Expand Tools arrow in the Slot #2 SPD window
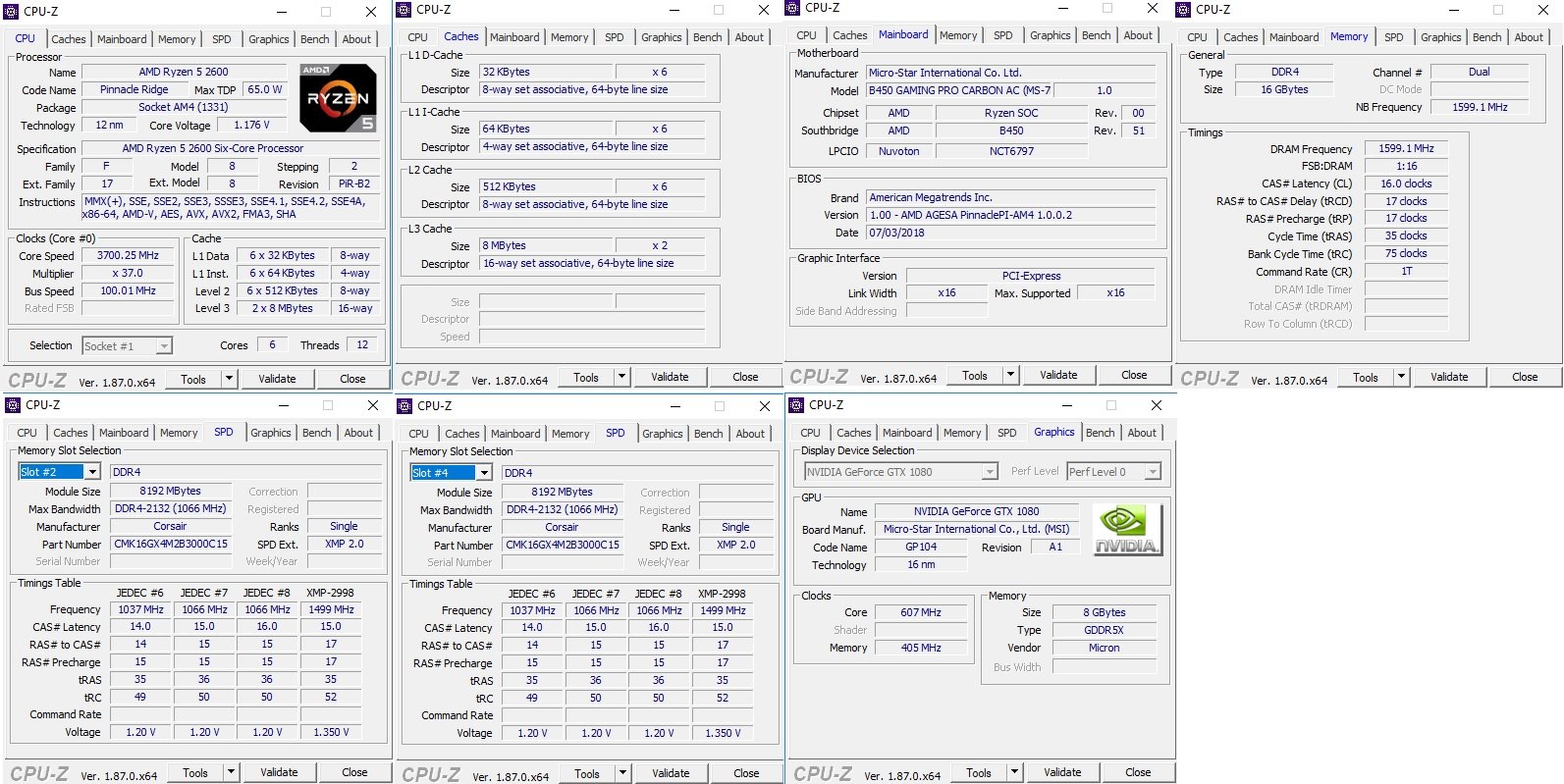 point(232,772)
